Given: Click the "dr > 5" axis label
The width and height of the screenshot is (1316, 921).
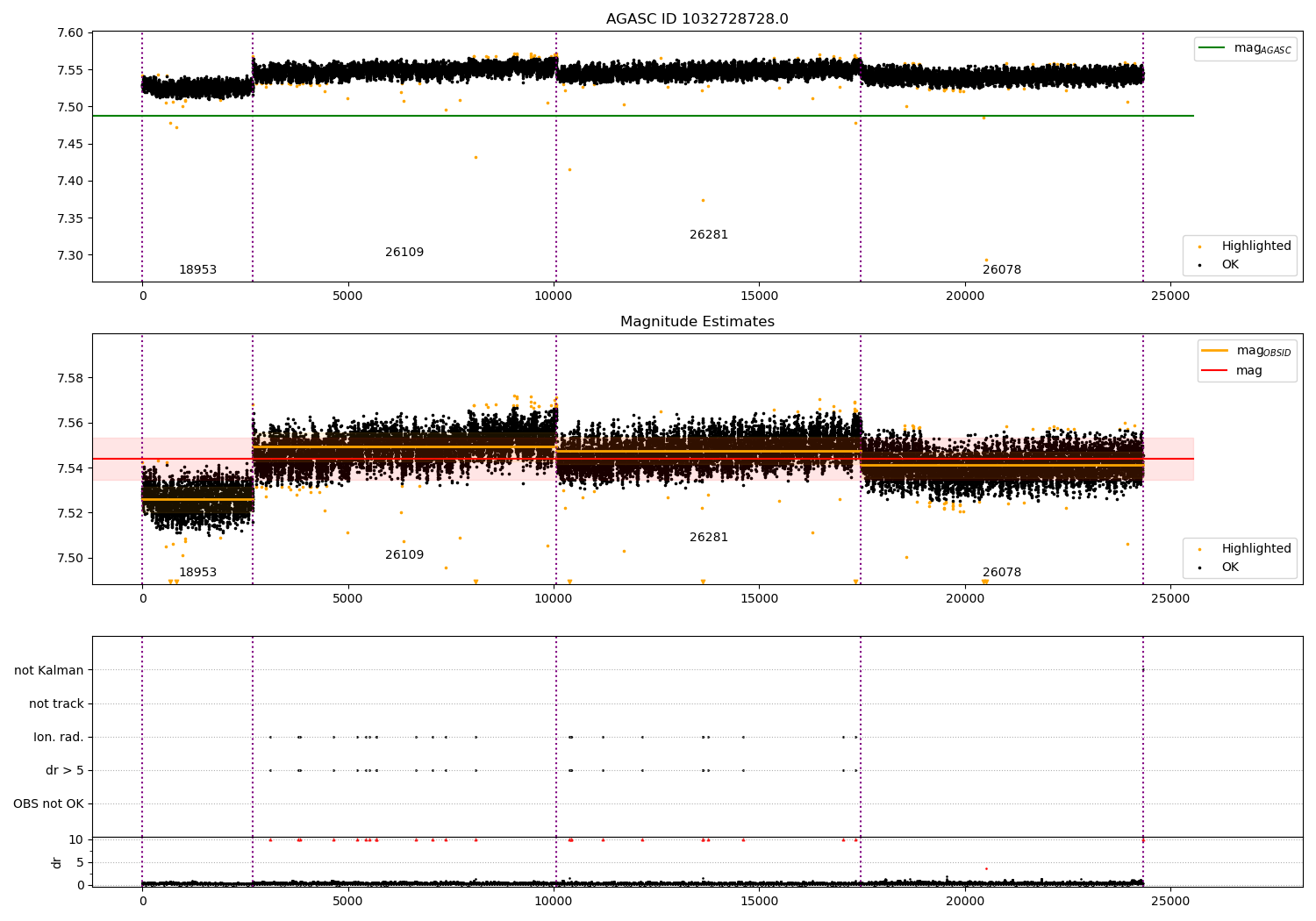Looking at the screenshot, I should coord(65,770).
